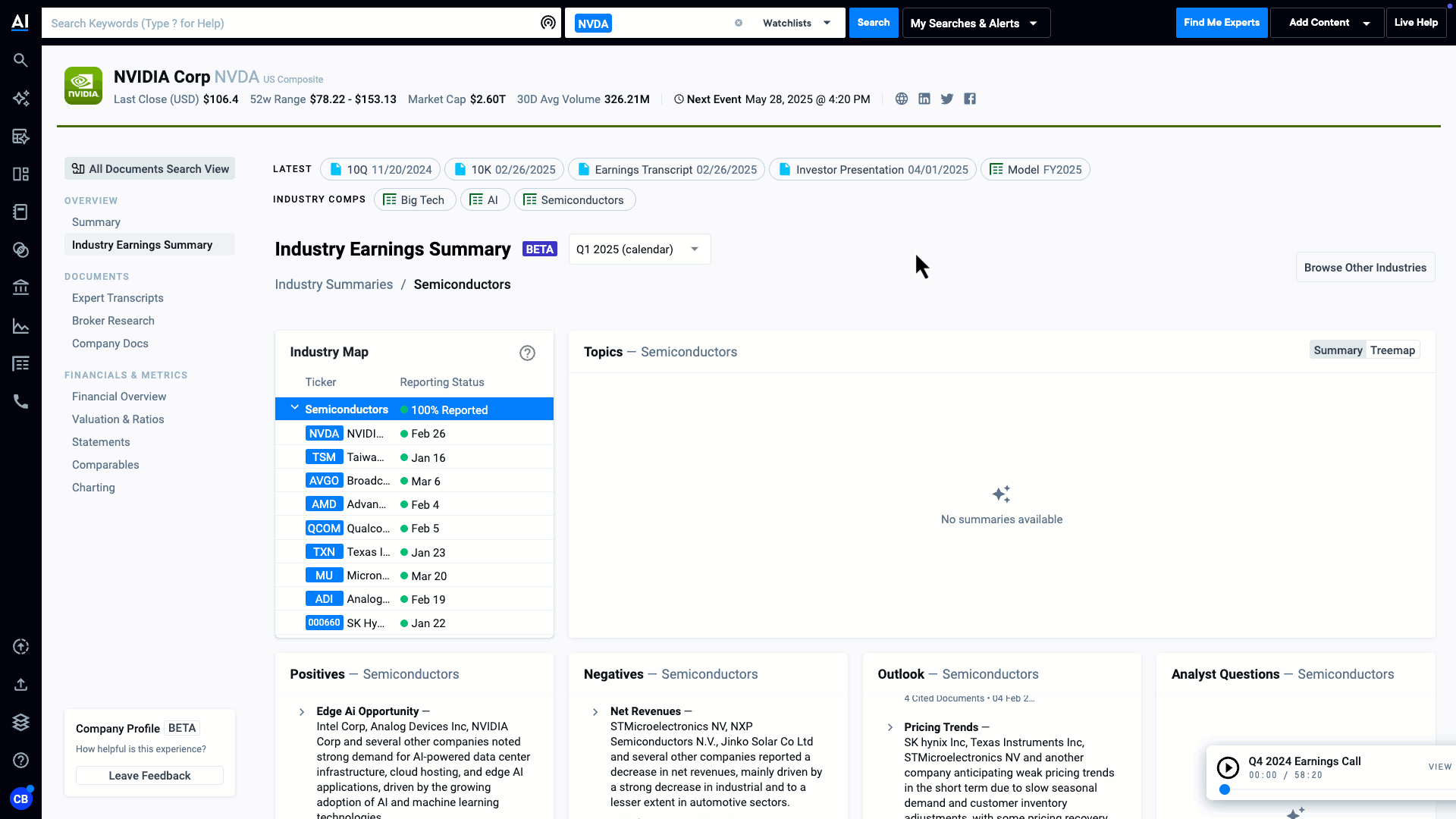The image size is (1456, 819).
Task: Open the AI industry comp chip
Action: (485, 199)
